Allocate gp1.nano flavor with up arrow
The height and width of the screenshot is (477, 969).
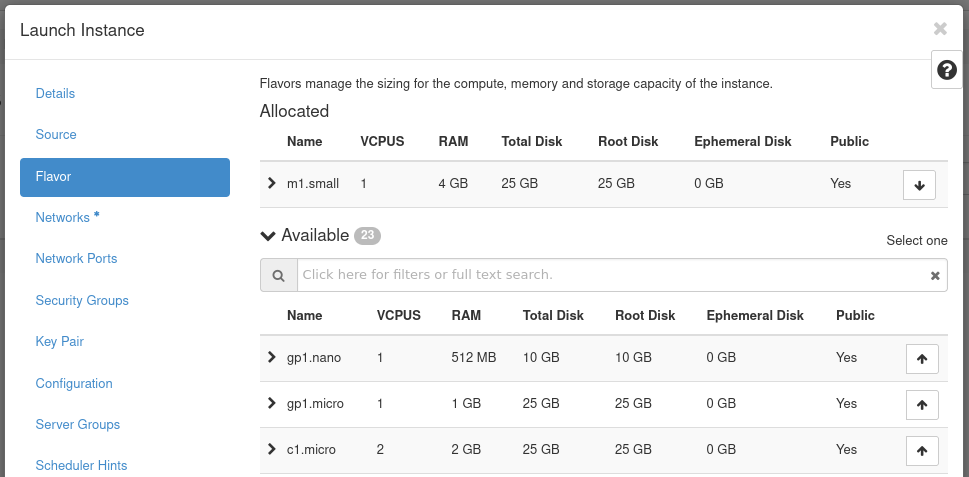(x=922, y=358)
